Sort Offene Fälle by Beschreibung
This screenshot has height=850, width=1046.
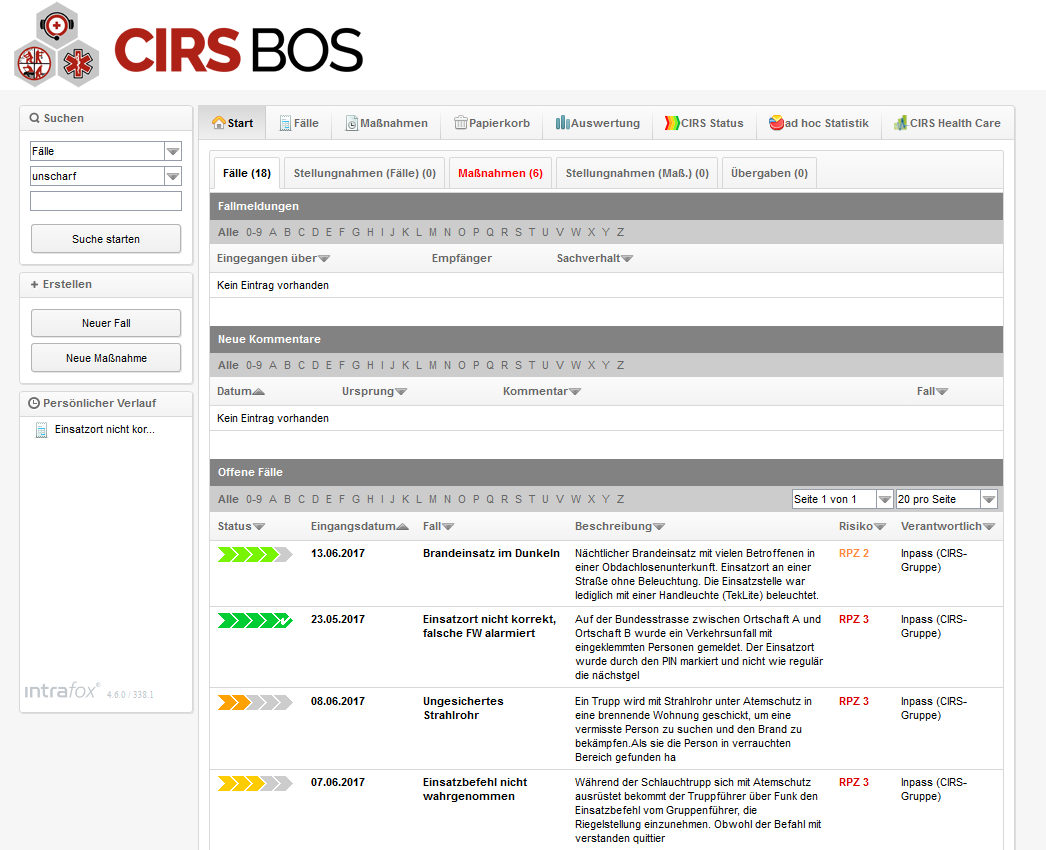point(620,526)
